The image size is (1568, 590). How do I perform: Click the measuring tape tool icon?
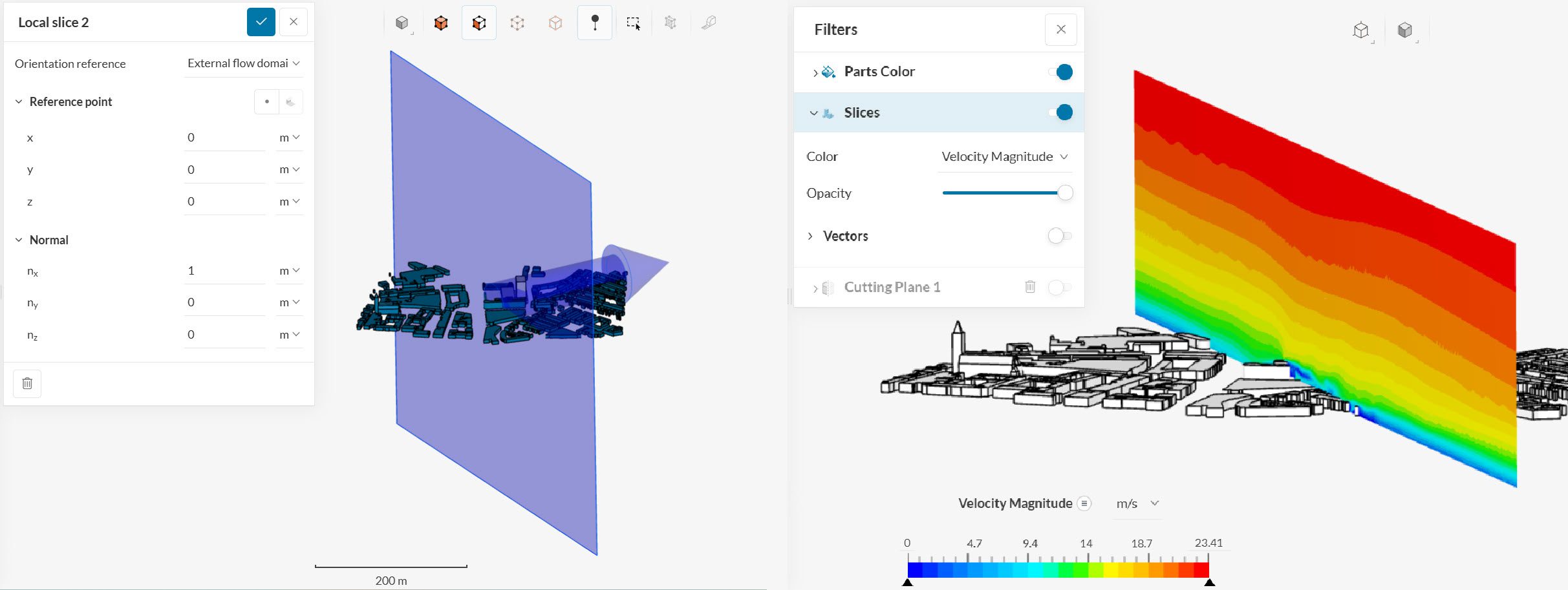709,23
